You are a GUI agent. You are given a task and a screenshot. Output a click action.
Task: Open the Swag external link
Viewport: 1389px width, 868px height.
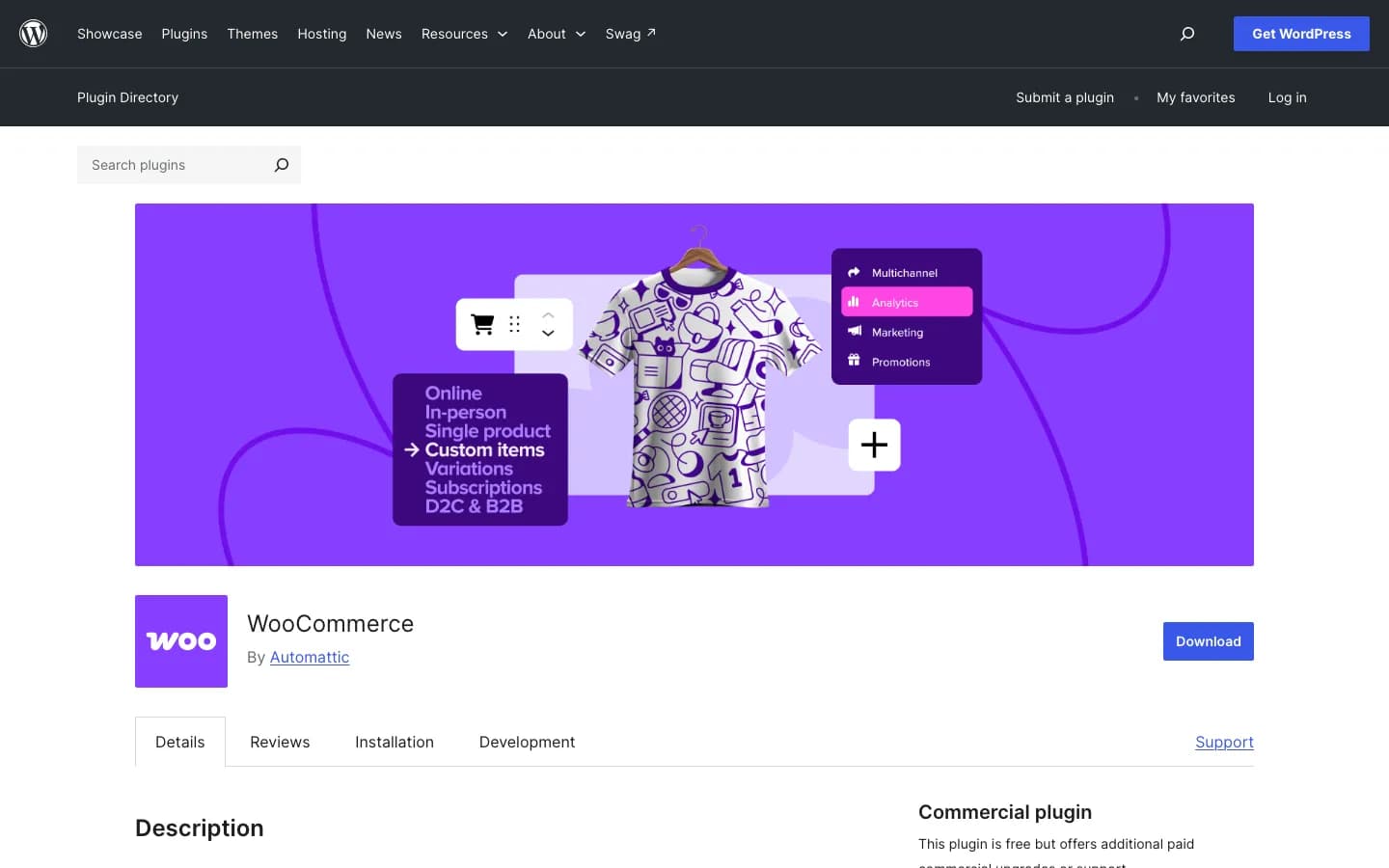(x=631, y=34)
